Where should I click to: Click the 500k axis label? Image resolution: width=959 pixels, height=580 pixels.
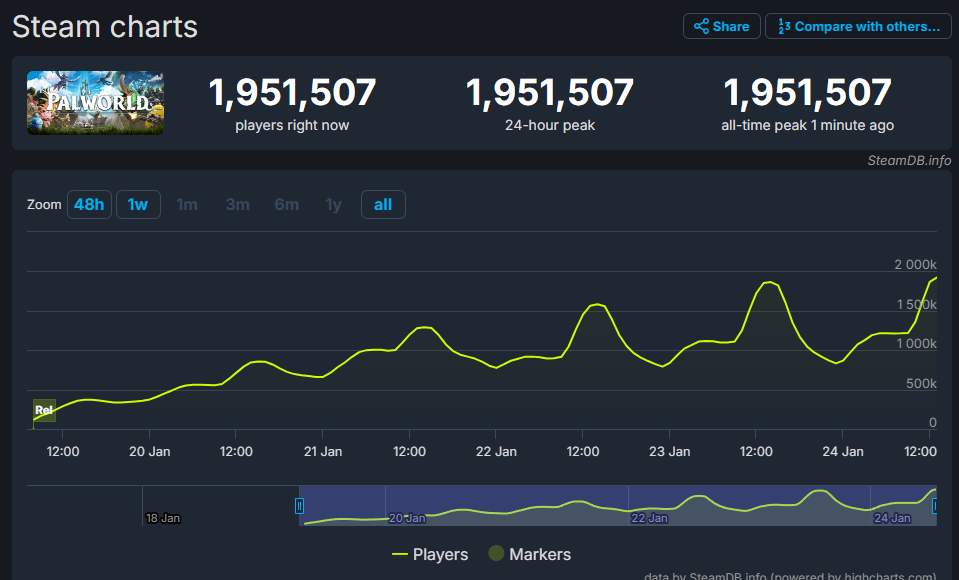(x=921, y=384)
